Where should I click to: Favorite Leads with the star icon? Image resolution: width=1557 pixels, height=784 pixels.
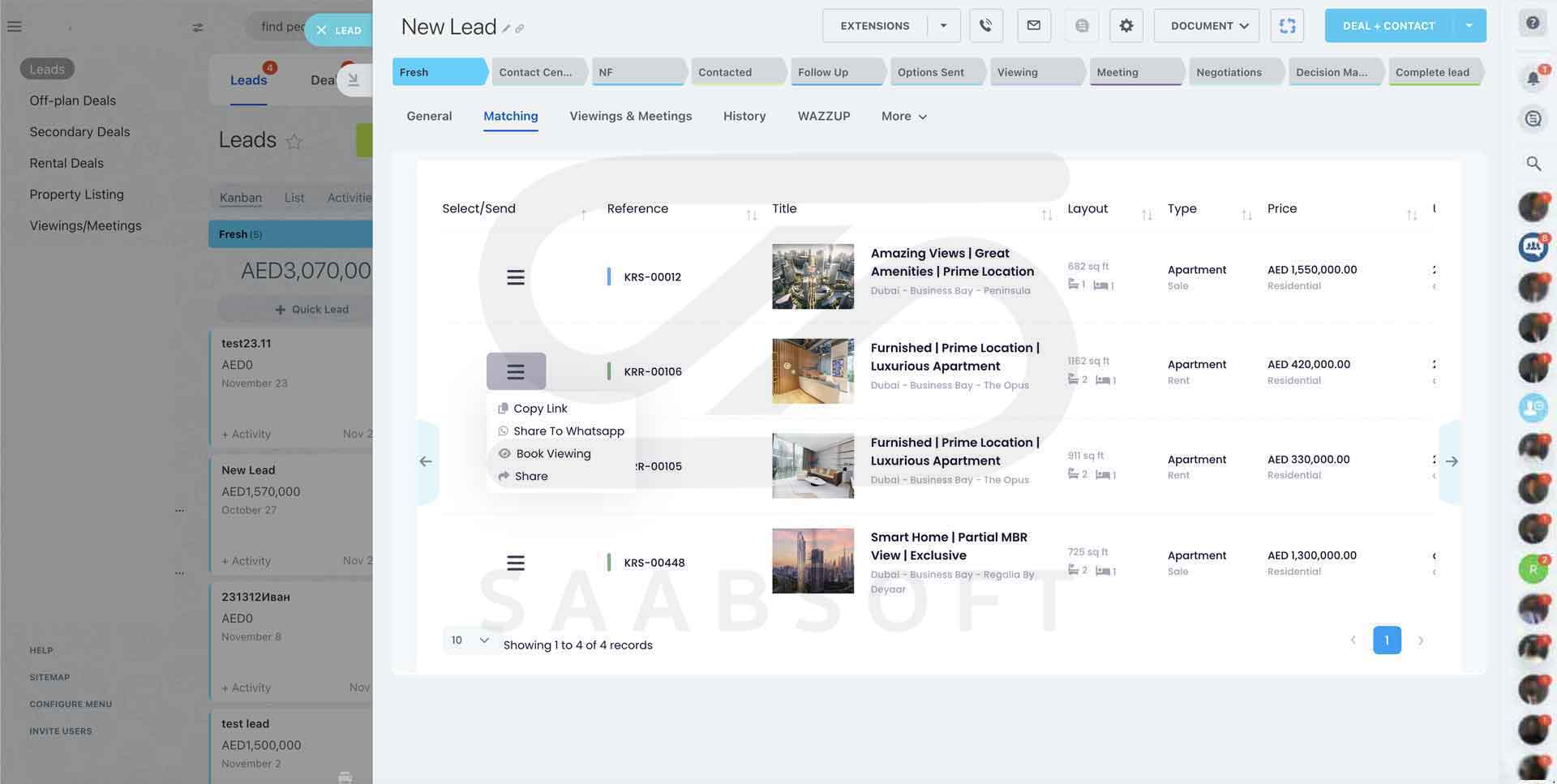tap(294, 142)
